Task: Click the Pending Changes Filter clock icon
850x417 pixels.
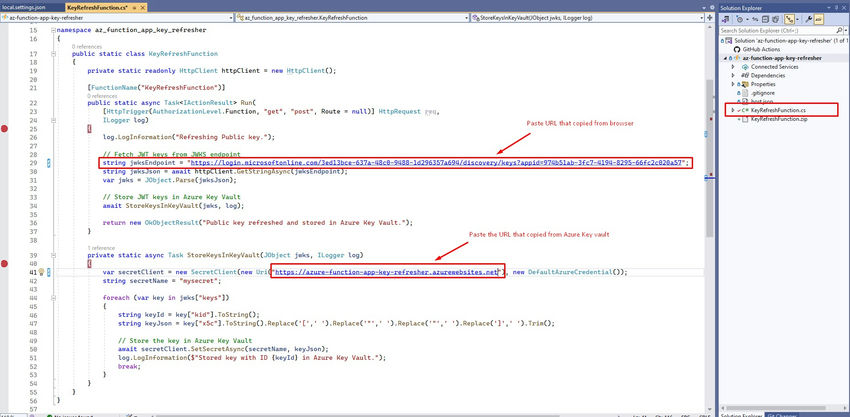Action: 739,20
